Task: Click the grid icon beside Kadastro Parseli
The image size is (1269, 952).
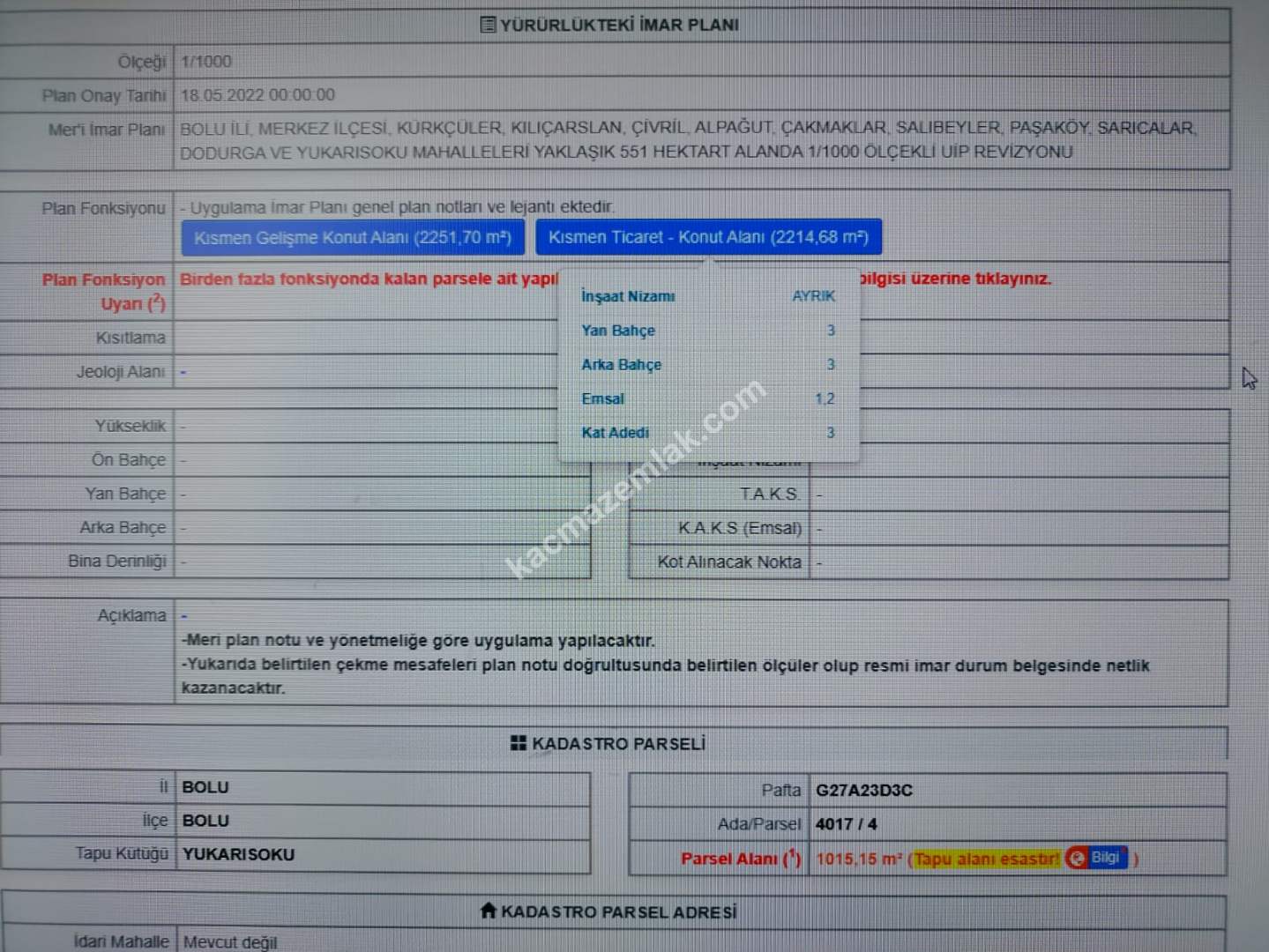Action: tap(519, 743)
